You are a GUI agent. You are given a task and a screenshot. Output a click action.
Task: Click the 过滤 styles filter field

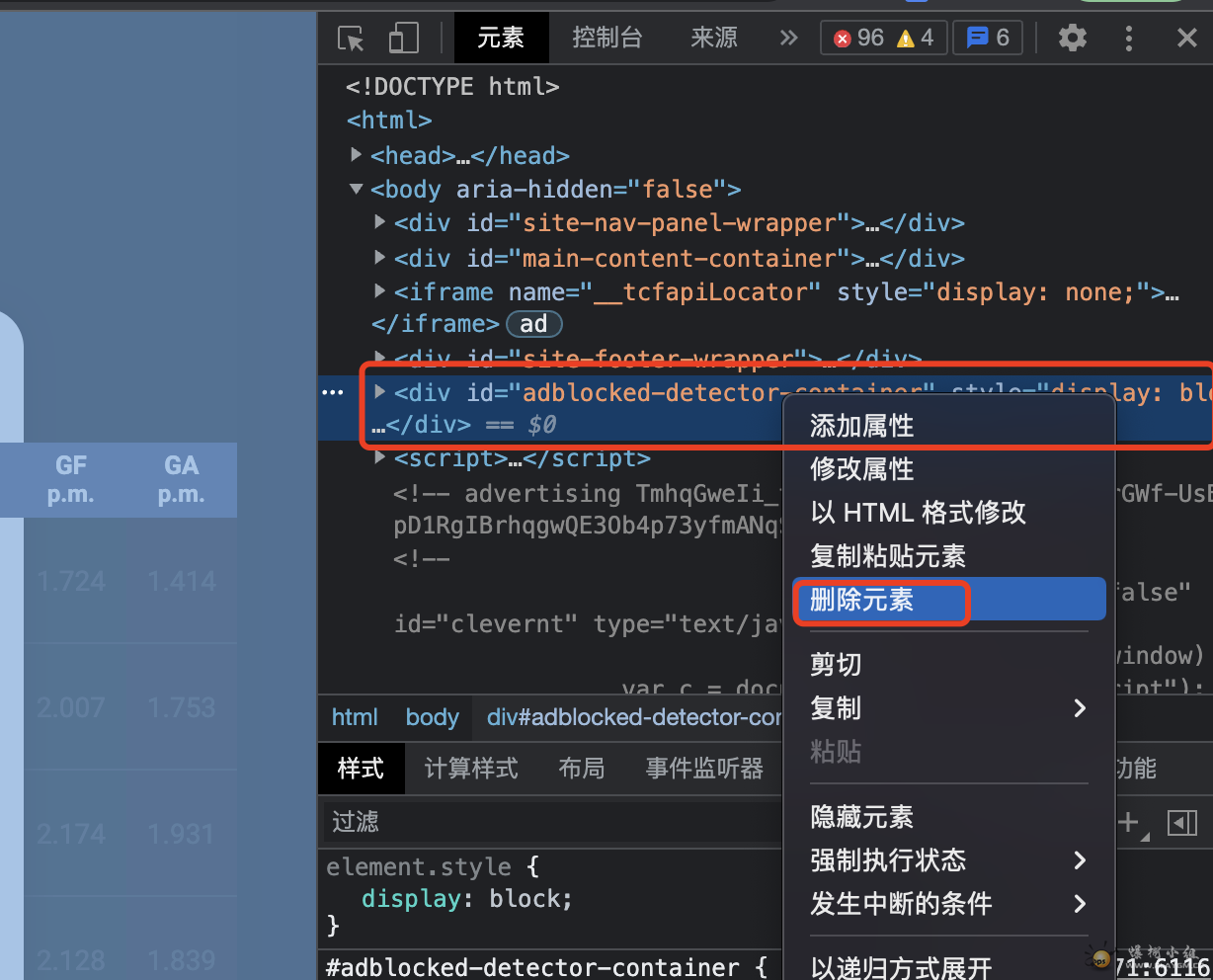[553, 822]
